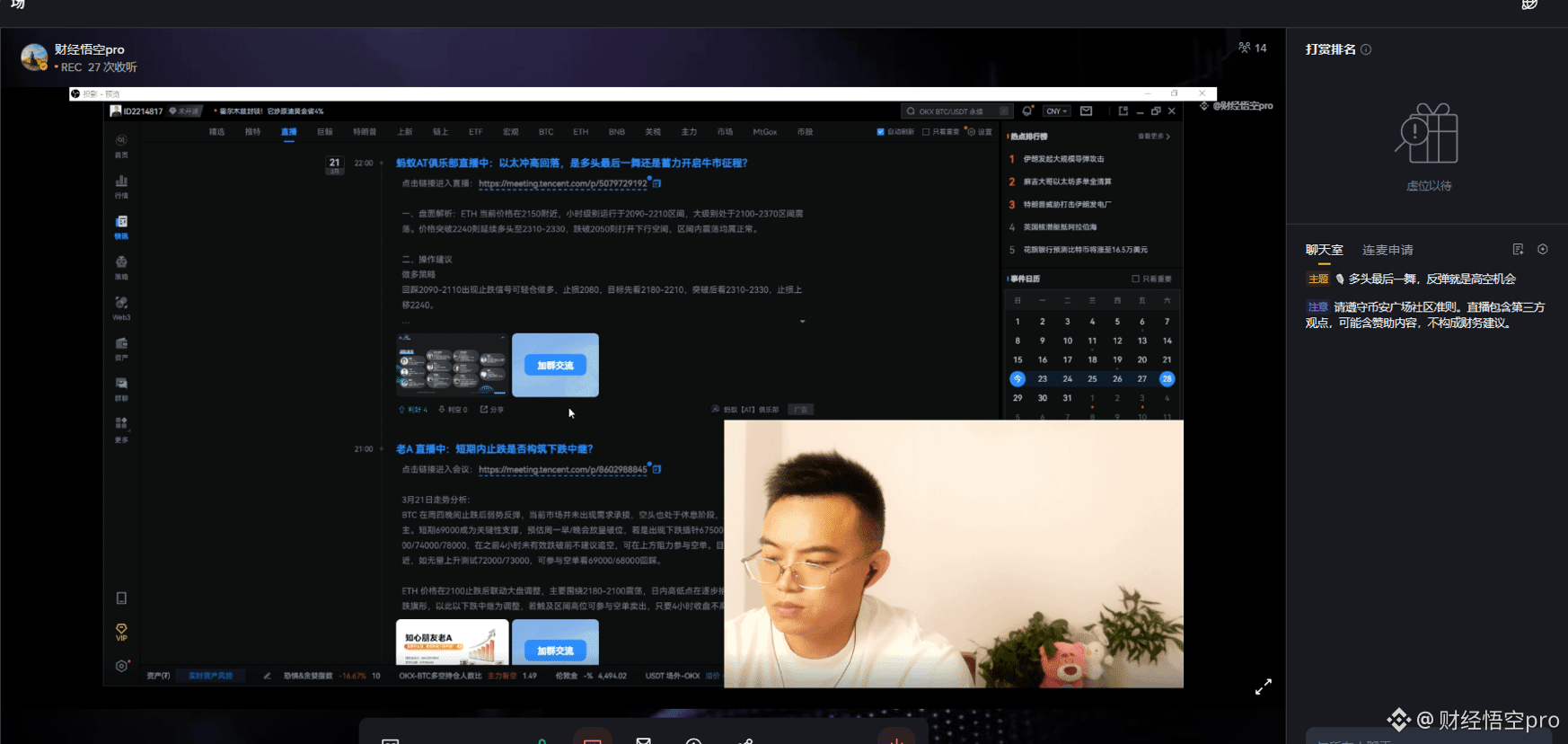Open hot topic 麻吉大哥以太坊多单全清算
Image resolution: width=1568 pixels, height=744 pixels.
tap(1068, 182)
